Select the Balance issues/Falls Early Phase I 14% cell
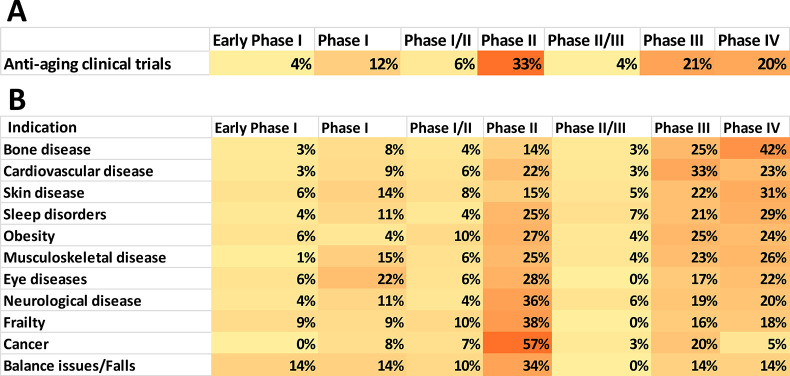This screenshot has height=376, width=790. pos(265,365)
